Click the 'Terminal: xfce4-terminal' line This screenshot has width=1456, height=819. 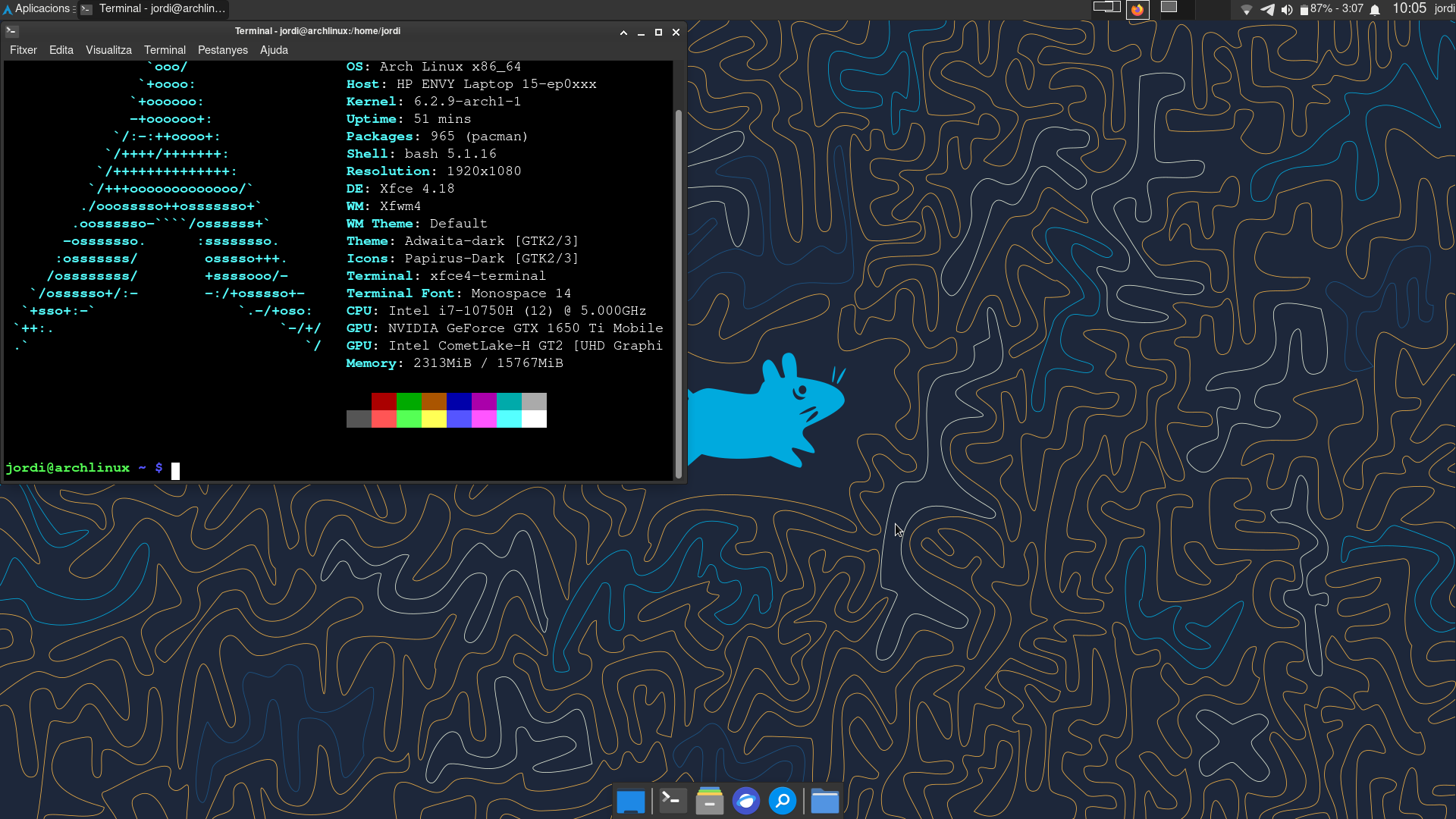446,276
